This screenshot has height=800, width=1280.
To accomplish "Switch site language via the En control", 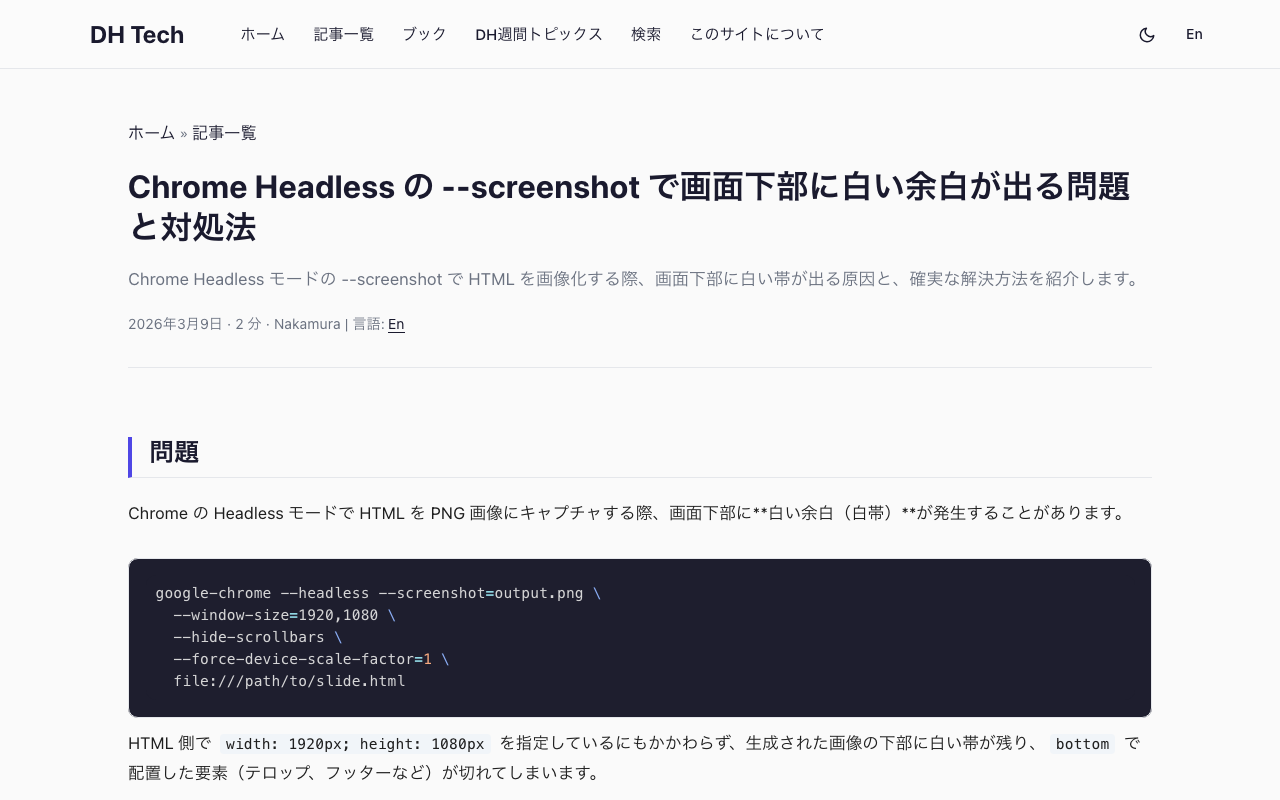I will point(1194,34).
